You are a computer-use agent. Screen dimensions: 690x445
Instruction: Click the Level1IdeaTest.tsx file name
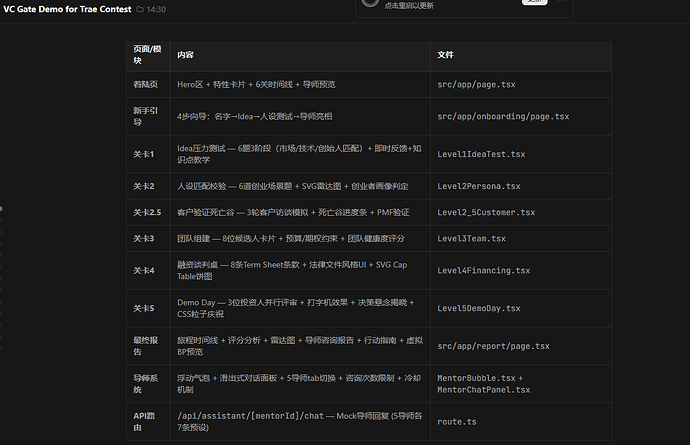[x=481, y=154]
